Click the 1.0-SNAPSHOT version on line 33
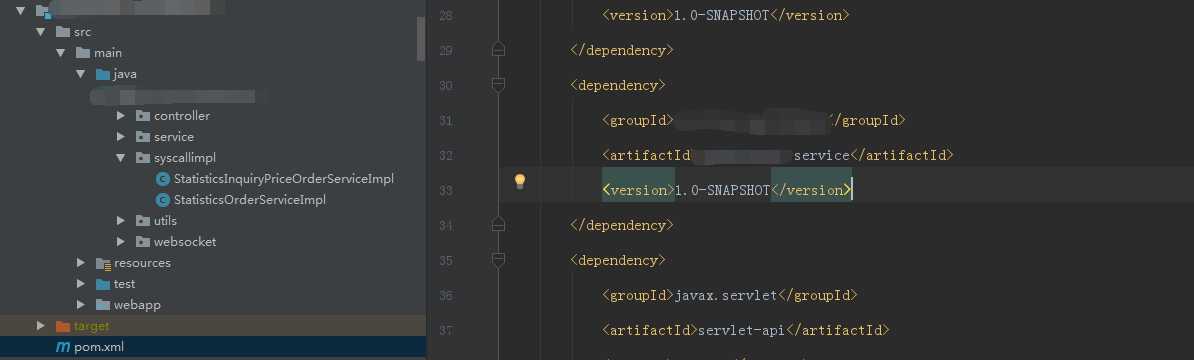The height and width of the screenshot is (360, 1194). point(722,190)
